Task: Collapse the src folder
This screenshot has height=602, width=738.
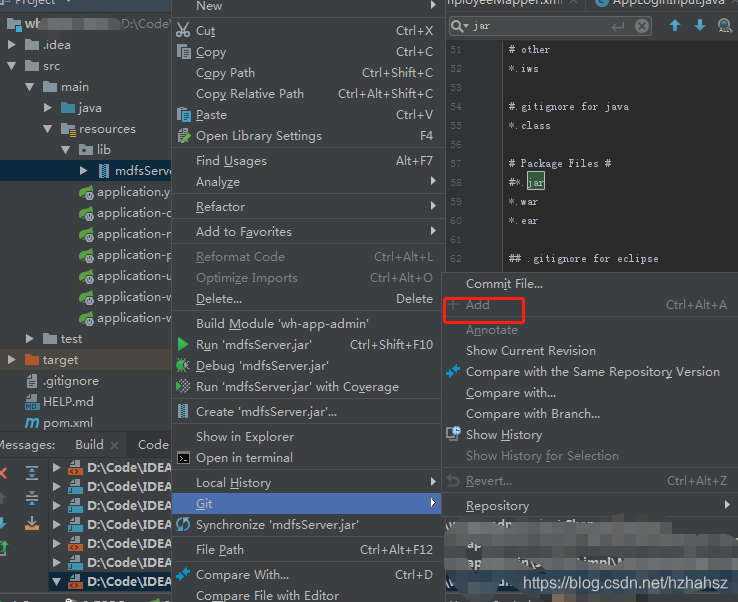Action: pos(12,66)
